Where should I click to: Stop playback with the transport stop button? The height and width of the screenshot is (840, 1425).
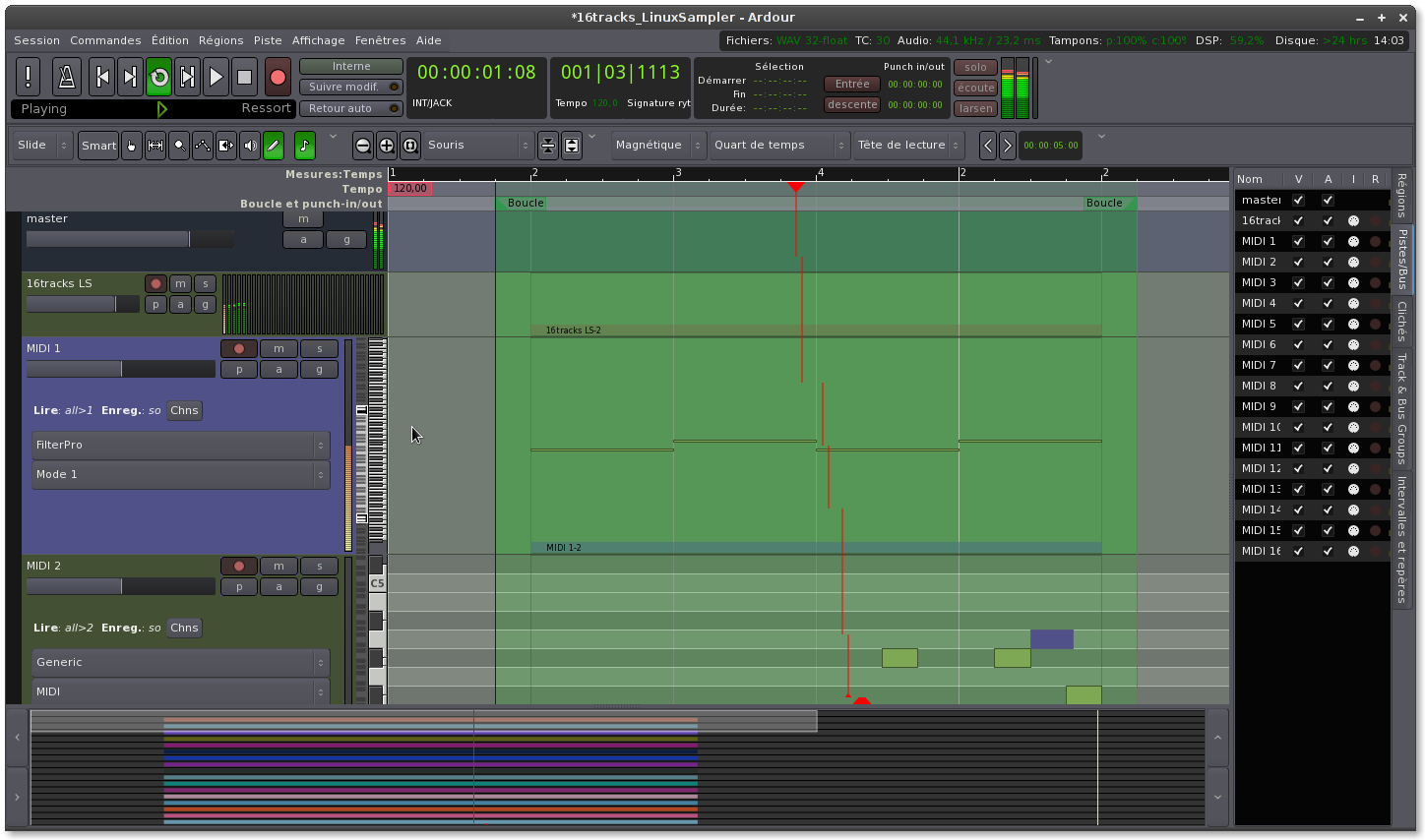245,77
